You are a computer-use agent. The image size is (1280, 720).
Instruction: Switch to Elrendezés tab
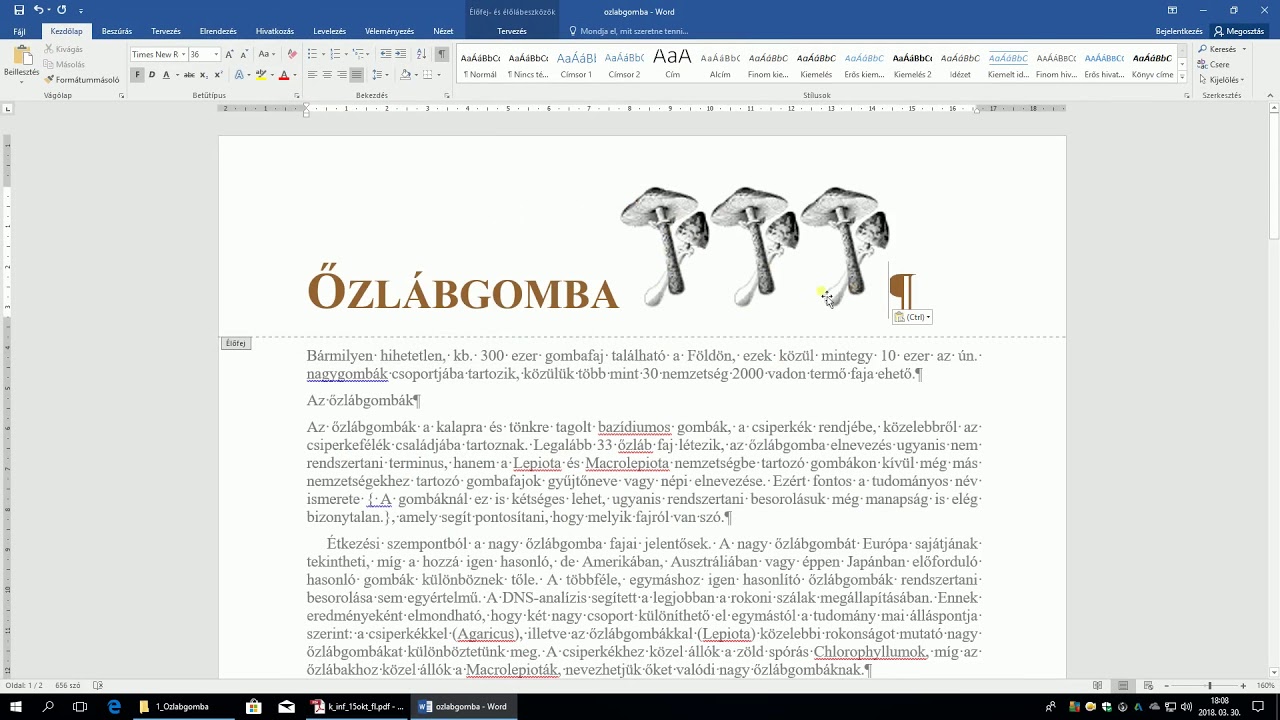pyautogui.click(x=218, y=31)
